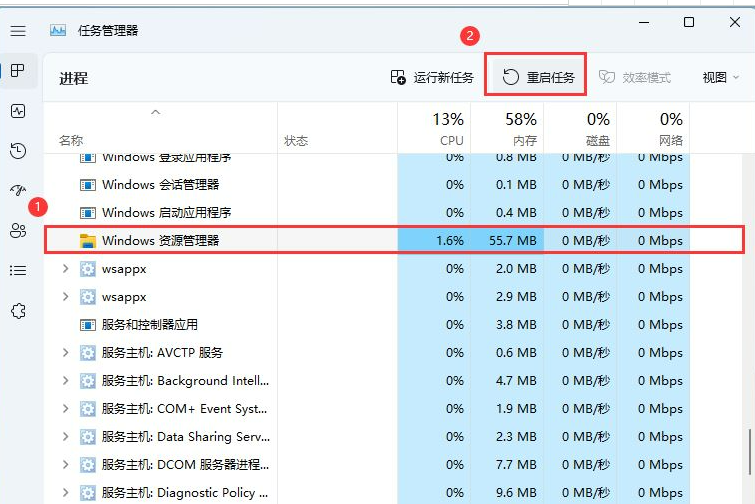Sort by the 网络 column header
755x504 pixels.
653,128
